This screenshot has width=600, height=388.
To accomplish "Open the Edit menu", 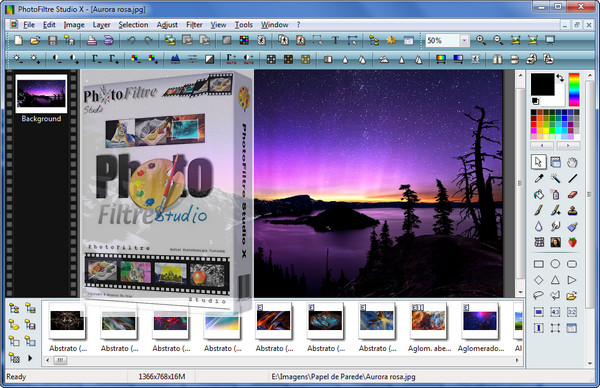I will pyautogui.click(x=49, y=25).
